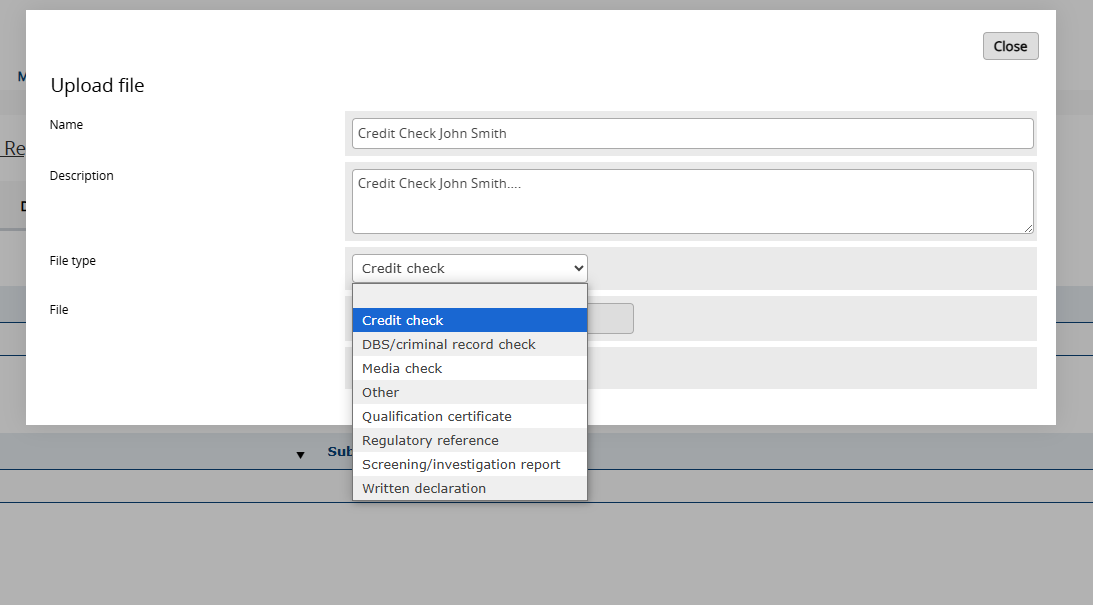Click the File type label
Viewport: 1093px width, 605px height.
73,261
